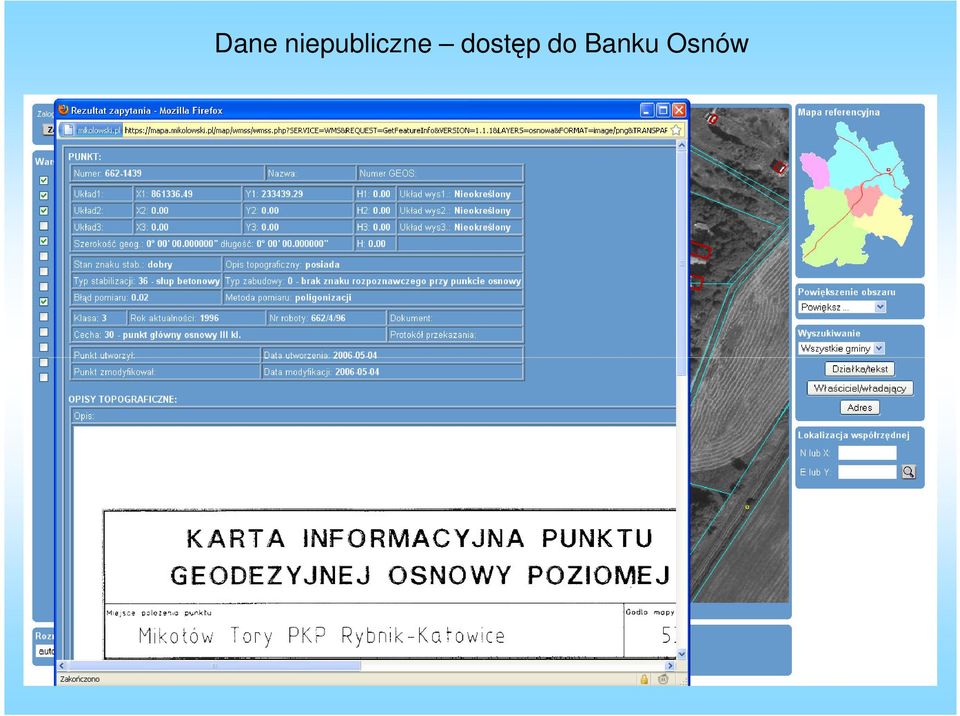Click the URL field of the popup window
The height and width of the screenshot is (716, 960).
tap(396, 130)
